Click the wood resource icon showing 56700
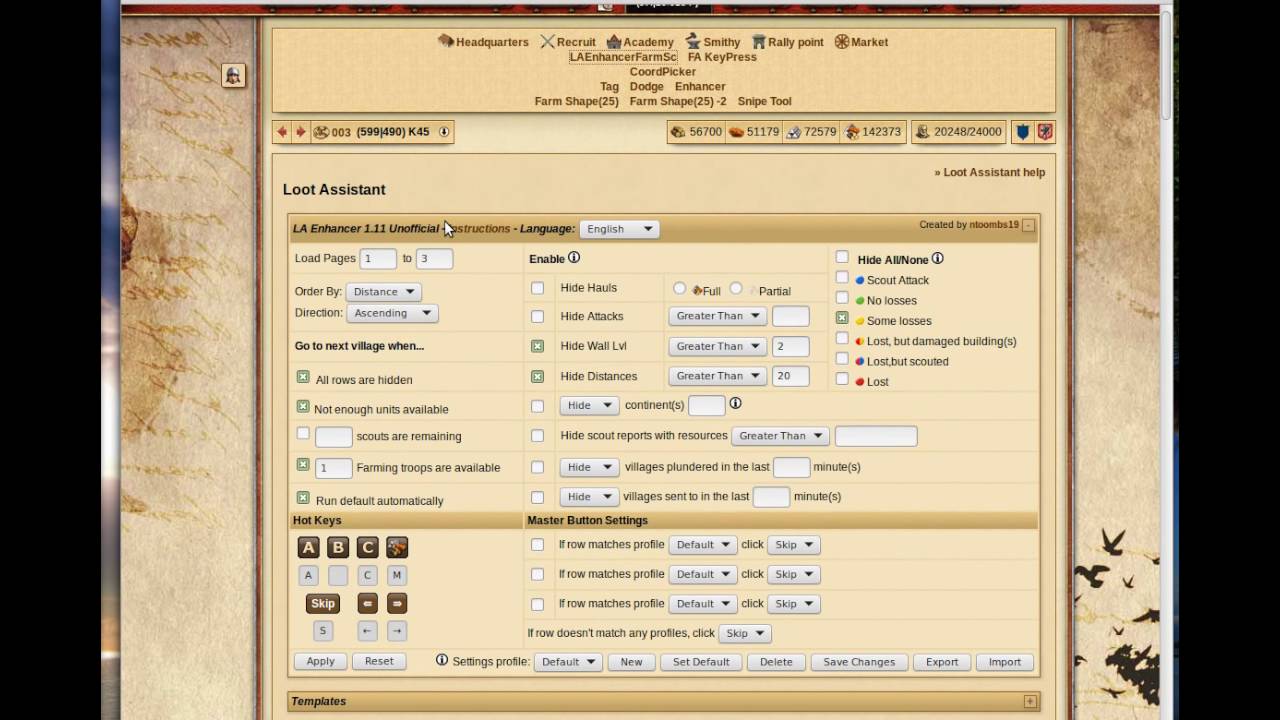This screenshot has width=1280, height=720. [x=678, y=132]
